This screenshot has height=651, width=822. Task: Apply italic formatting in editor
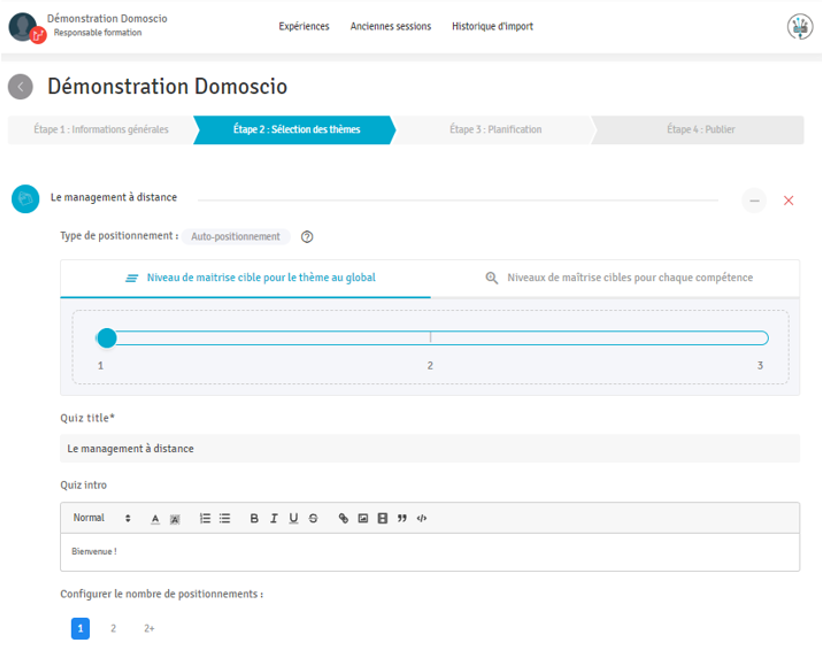click(x=273, y=518)
